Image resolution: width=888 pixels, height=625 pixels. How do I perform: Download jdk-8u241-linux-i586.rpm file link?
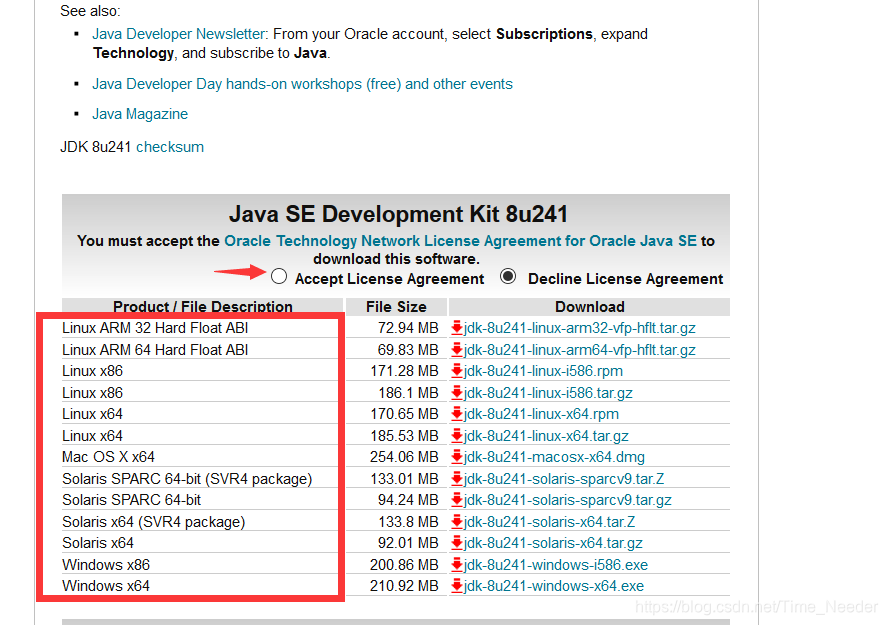tap(543, 371)
